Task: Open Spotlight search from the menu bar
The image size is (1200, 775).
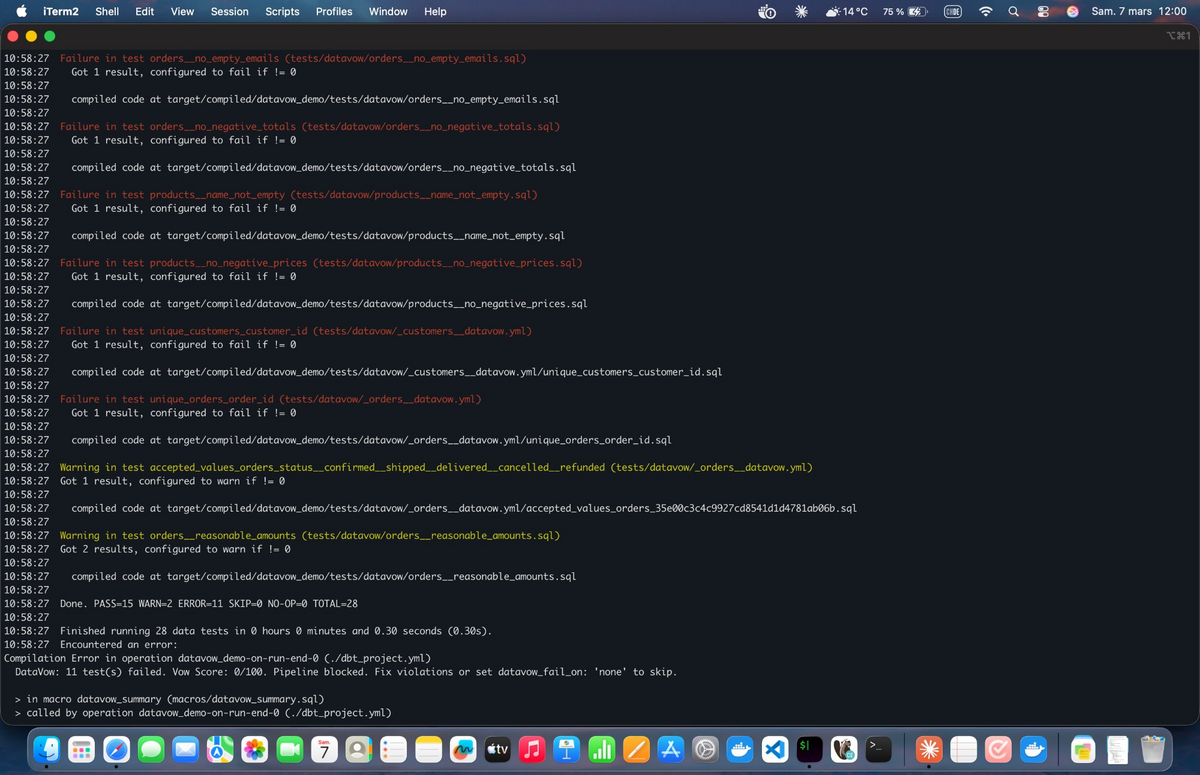Action: click(1013, 11)
